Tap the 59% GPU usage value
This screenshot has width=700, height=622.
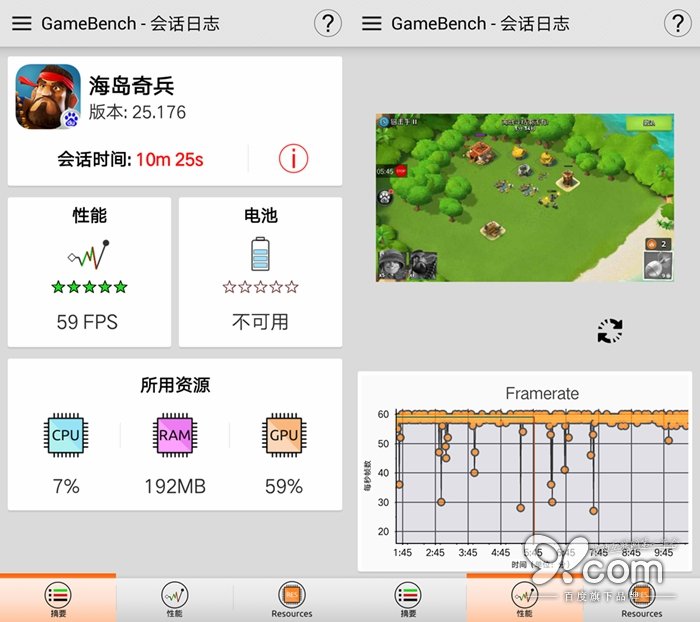tap(284, 486)
